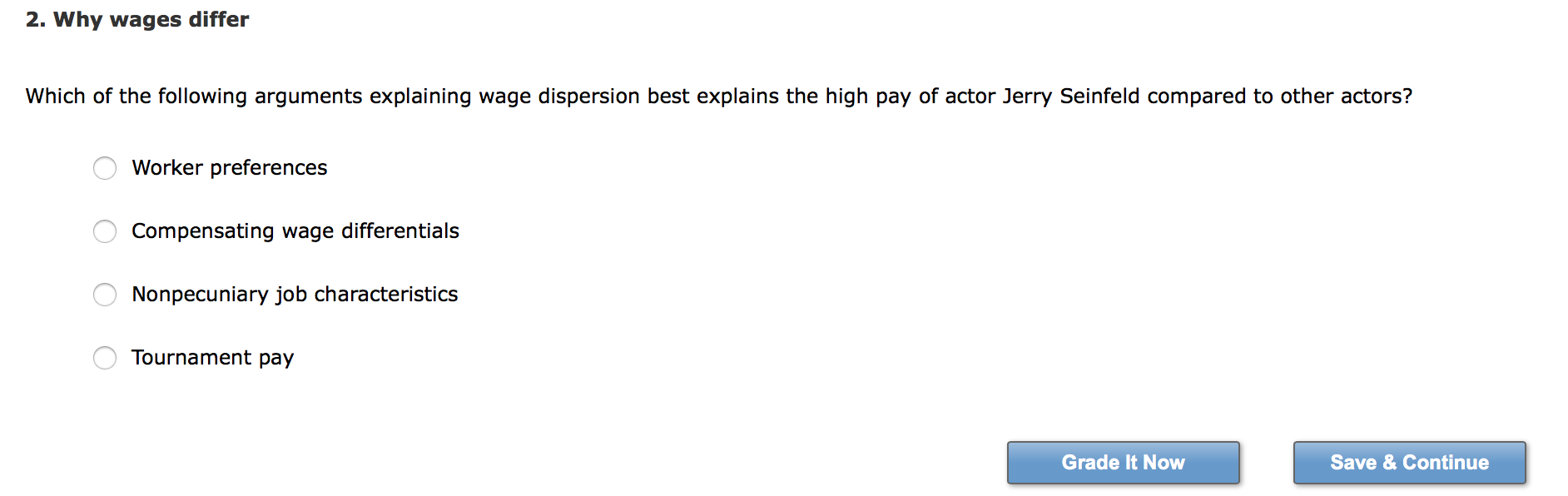Click the word 'arguments' in the question
Image resolution: width=1568 pixels, height=496 pixels.
click(308, 97)
